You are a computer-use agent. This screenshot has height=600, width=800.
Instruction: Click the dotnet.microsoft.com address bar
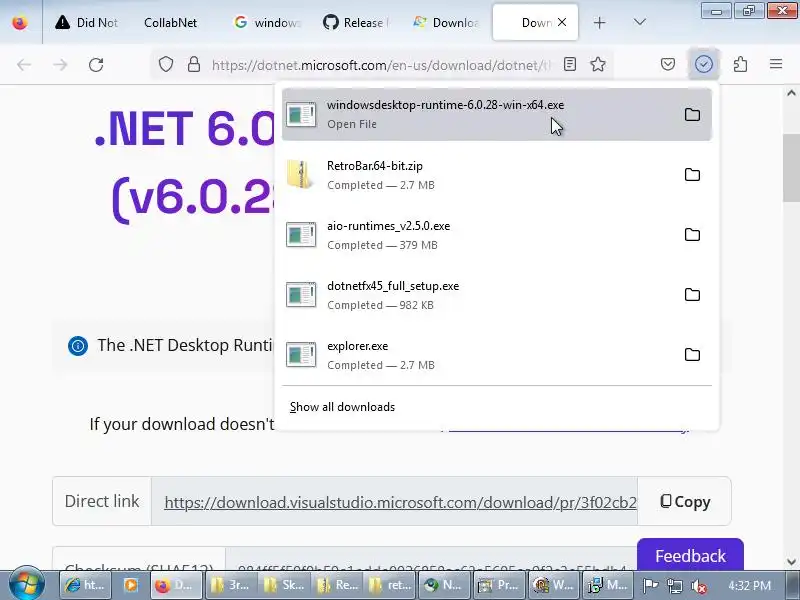(381, 65)
